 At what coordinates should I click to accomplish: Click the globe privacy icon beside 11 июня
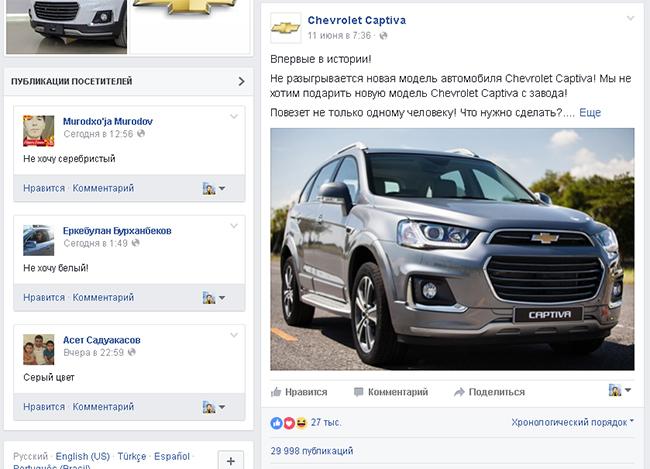coord(383,36)
